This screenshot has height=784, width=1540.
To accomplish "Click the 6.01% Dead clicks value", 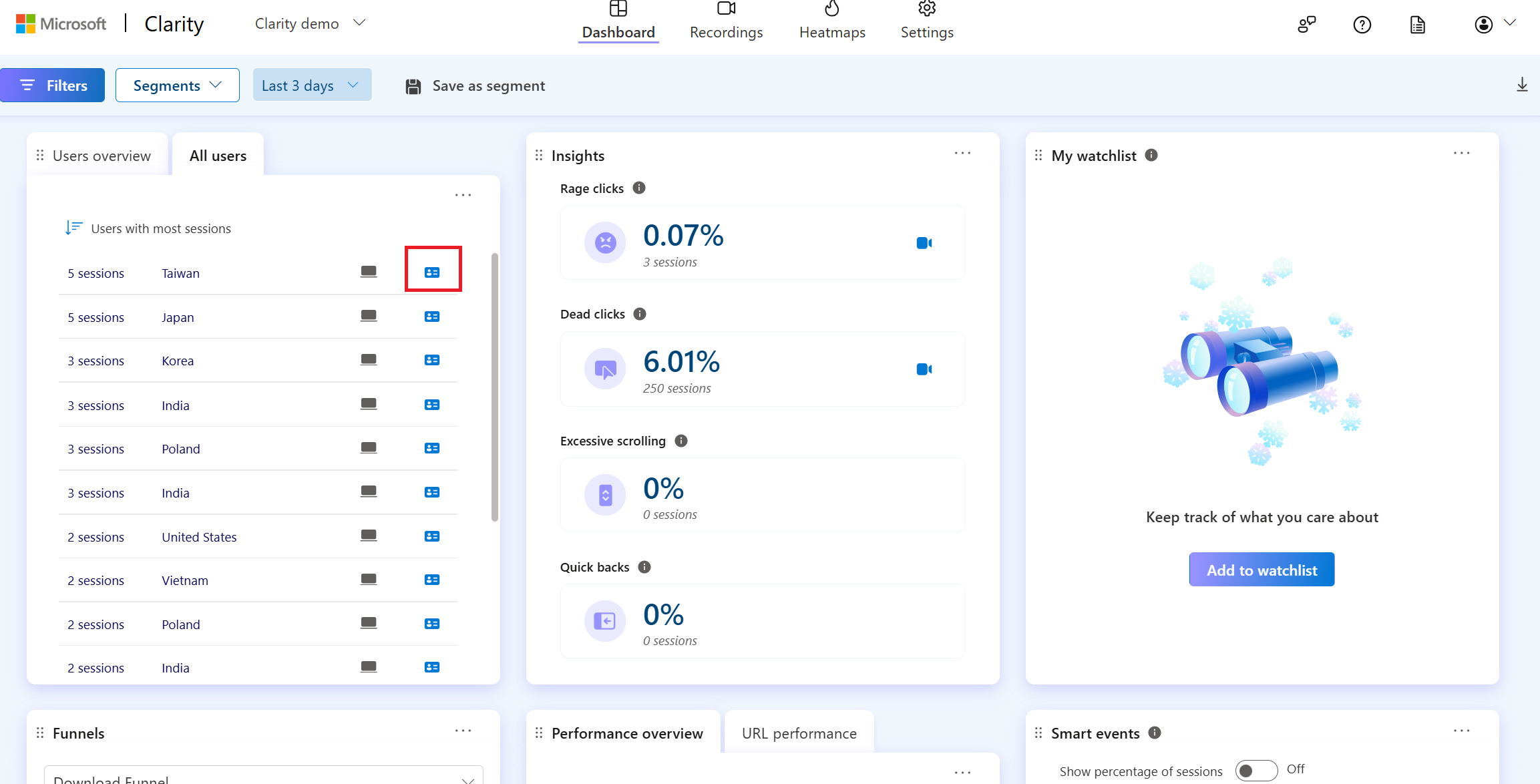I will coord(682,362).
